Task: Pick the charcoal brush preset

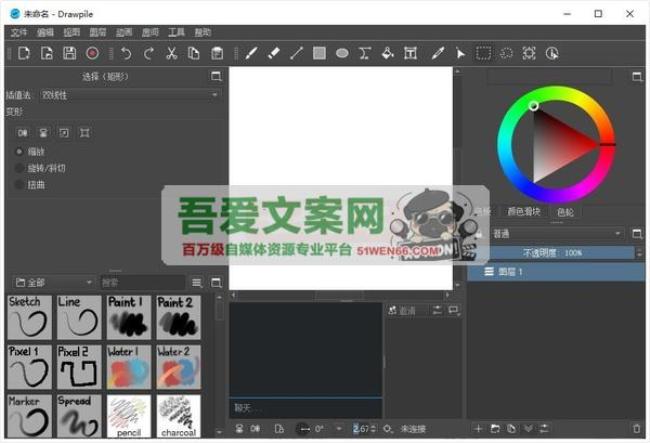Action: (x=178, y=416)
